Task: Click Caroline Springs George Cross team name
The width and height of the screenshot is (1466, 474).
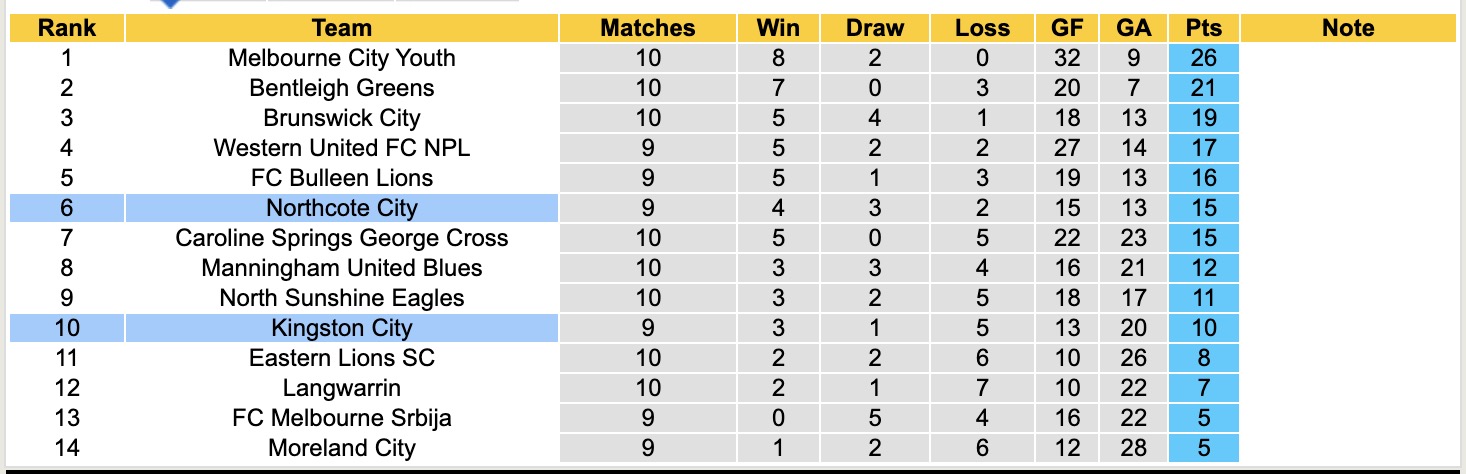Action: click(341, 238)
